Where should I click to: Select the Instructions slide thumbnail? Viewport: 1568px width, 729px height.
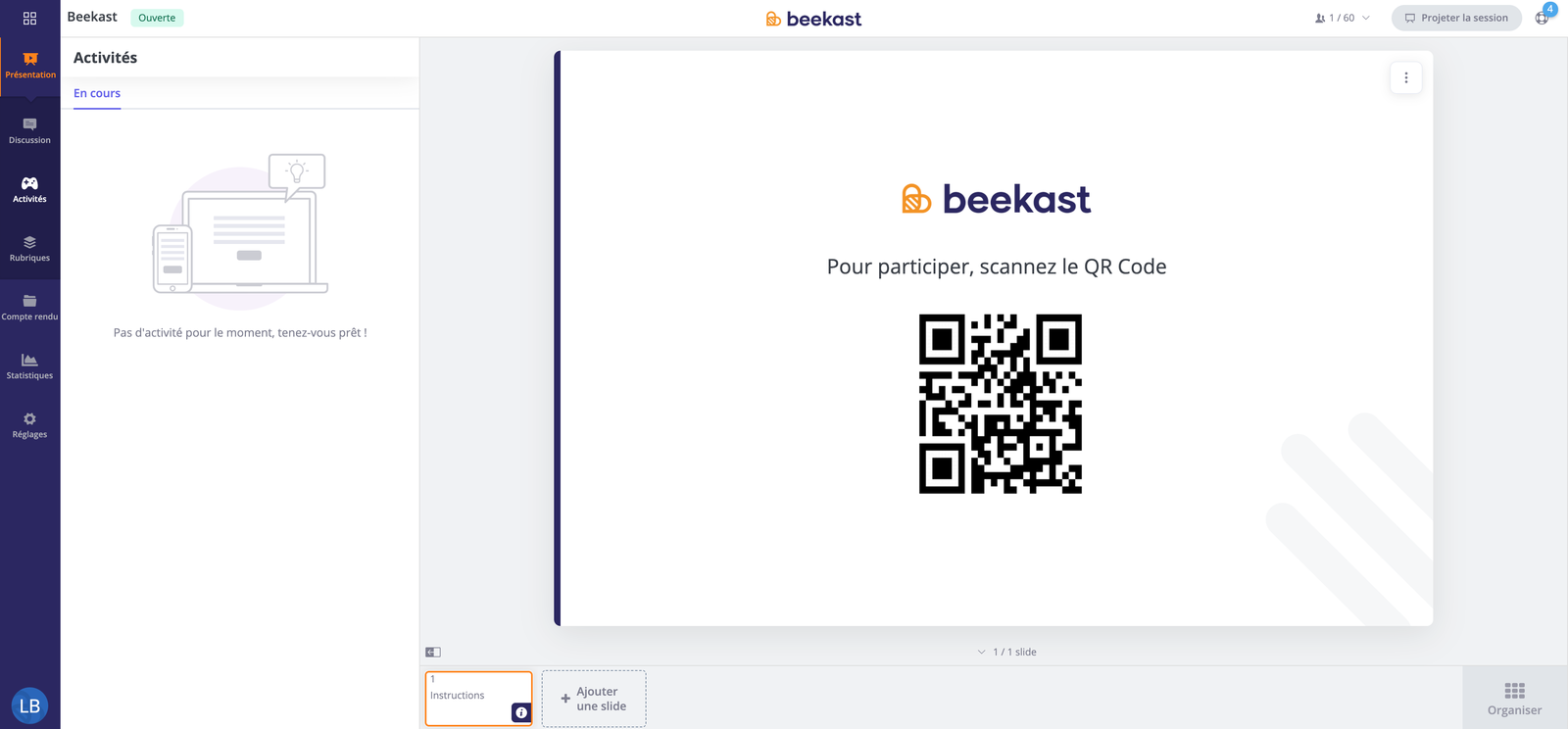coord(478,699)
